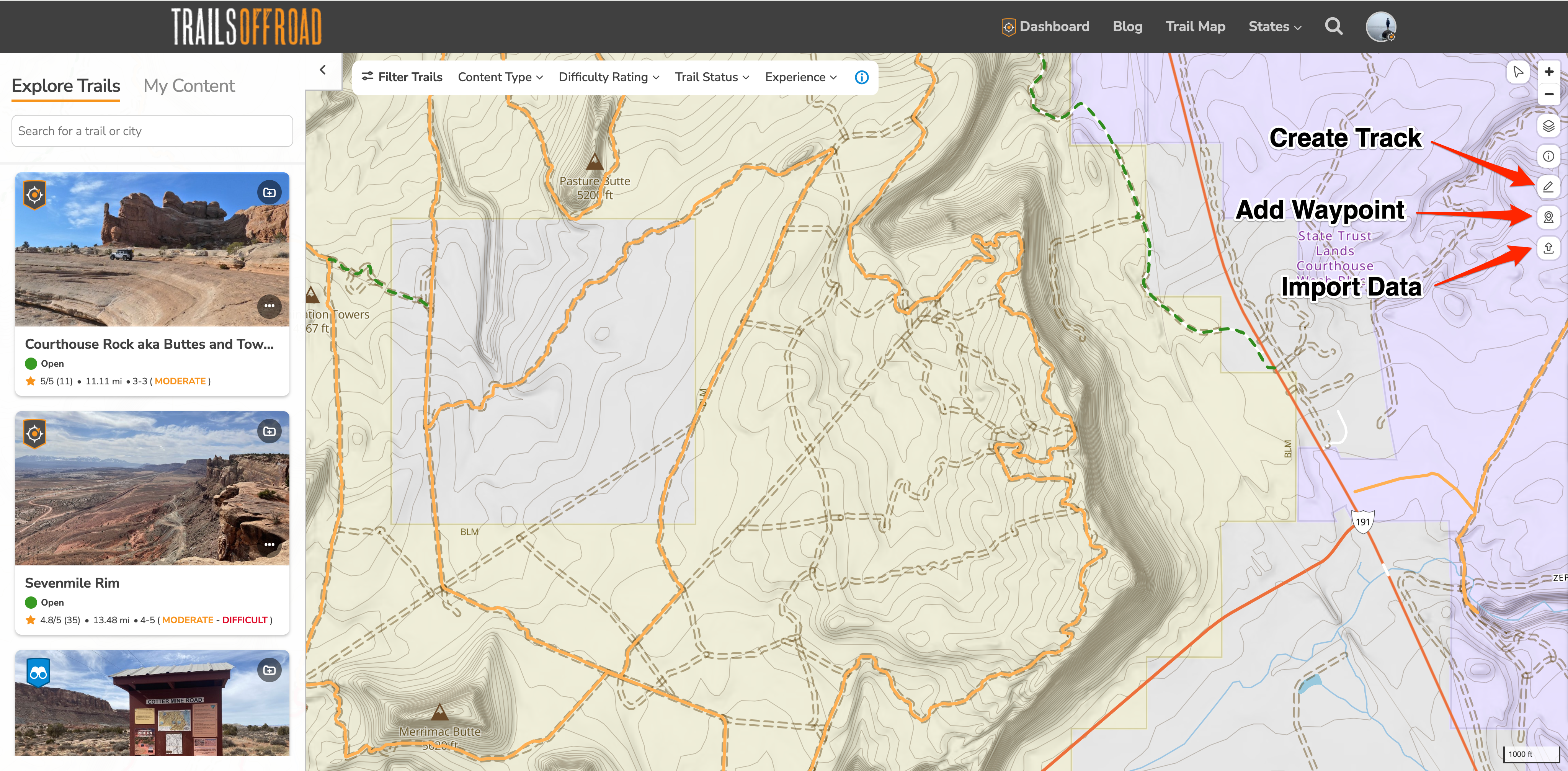Focus the trail or city search field
Screen dimensions: 1568x771
[x=152, y=131]
